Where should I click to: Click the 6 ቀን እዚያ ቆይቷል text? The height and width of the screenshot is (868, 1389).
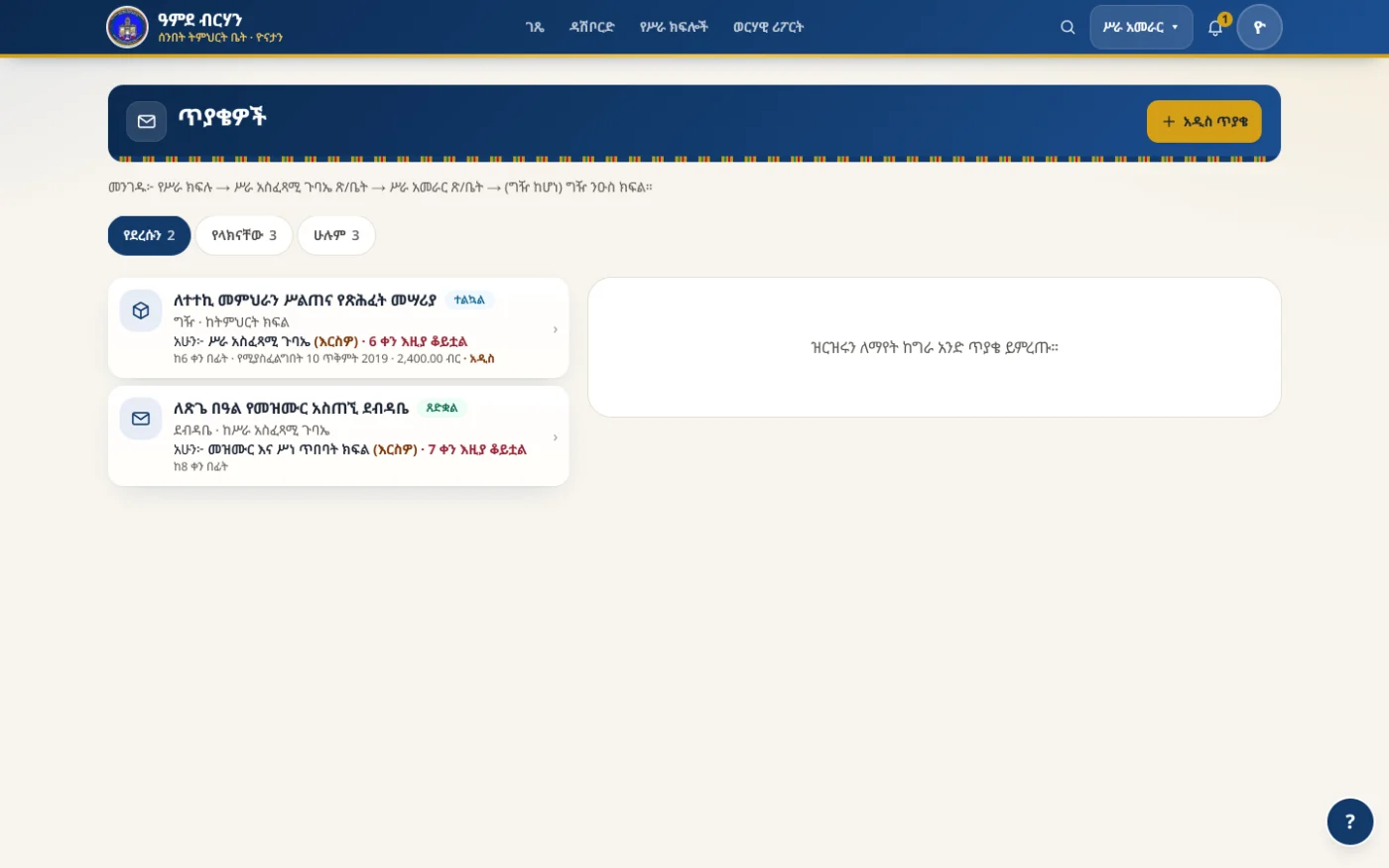(x=418, y=341)
